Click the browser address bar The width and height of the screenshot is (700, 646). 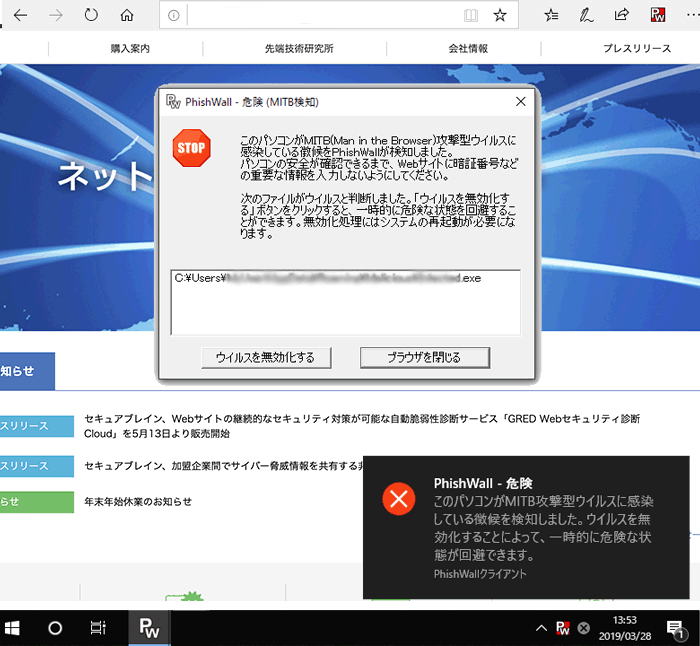pos(320,15)
